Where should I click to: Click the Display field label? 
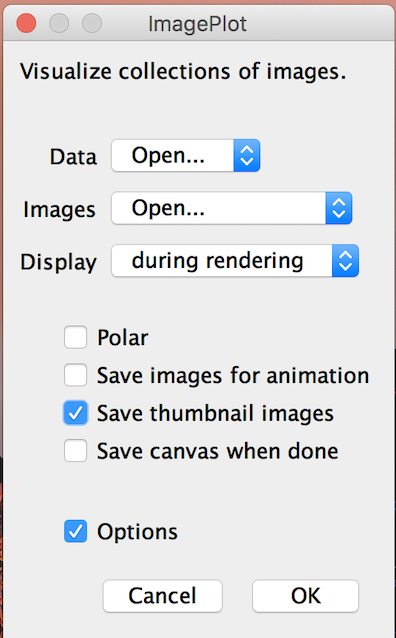pyautogui.click(x=59, y=262)
